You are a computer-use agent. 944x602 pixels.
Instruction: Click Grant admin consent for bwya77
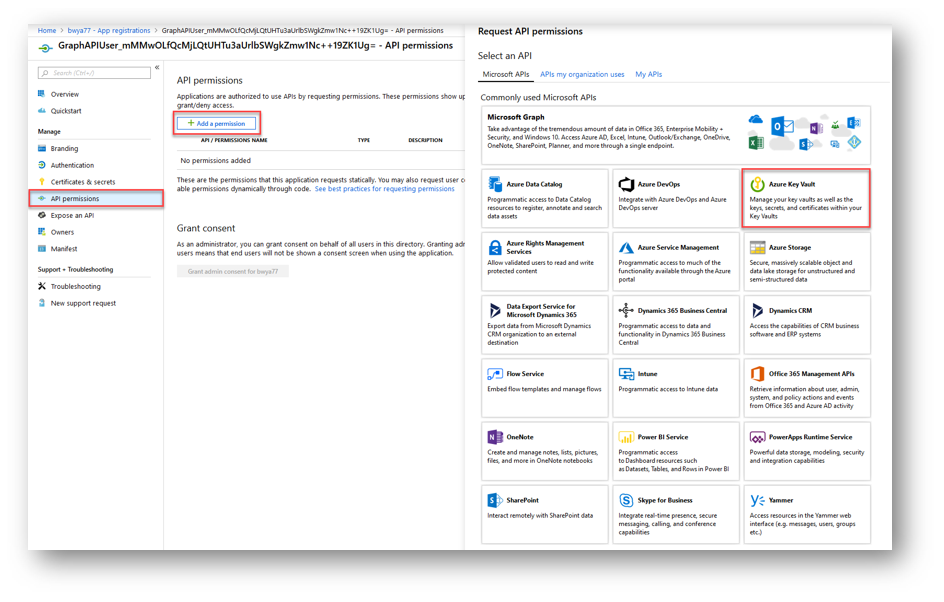[232, 272]
